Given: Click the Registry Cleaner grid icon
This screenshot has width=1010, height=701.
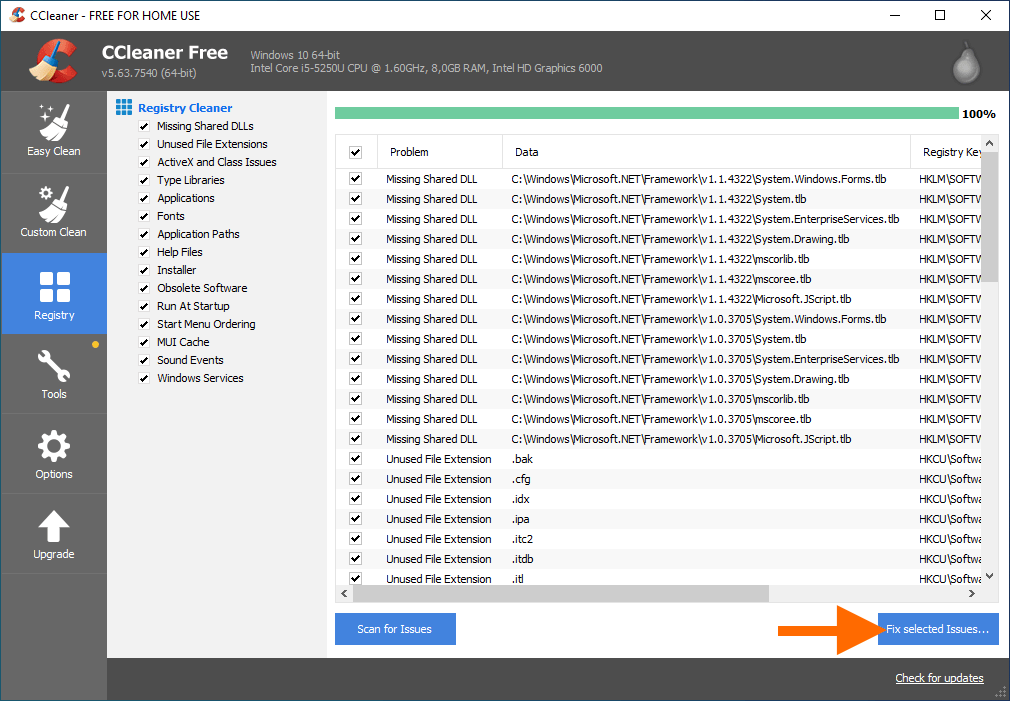Looking at the screenshot, I should 124,107.
